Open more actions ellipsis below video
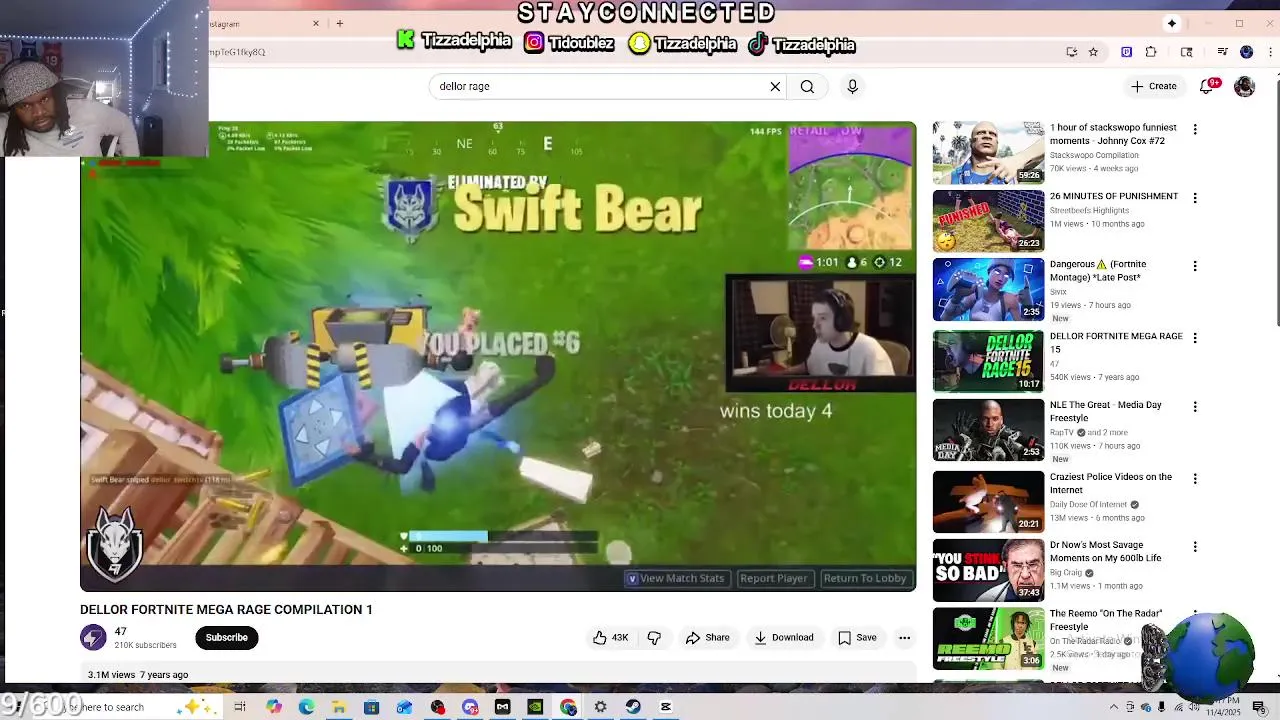1280x720 pixels. [x=904, y=638]
